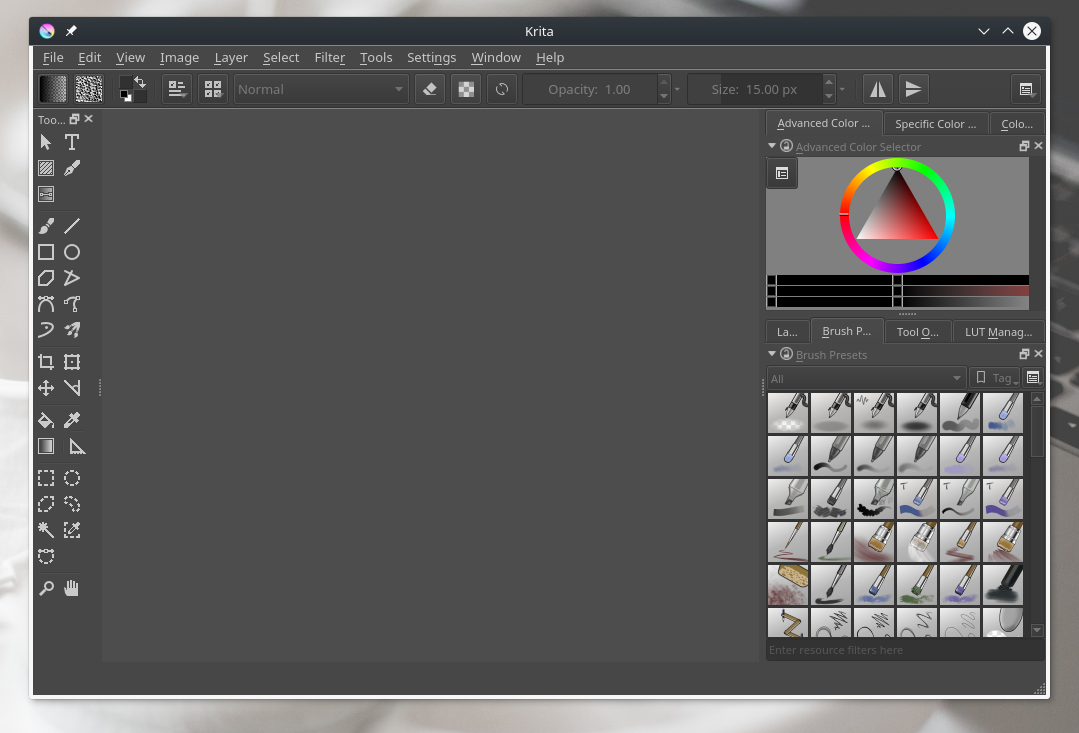
Task: Open the Layer menu
Action: [x=231, y=58]
